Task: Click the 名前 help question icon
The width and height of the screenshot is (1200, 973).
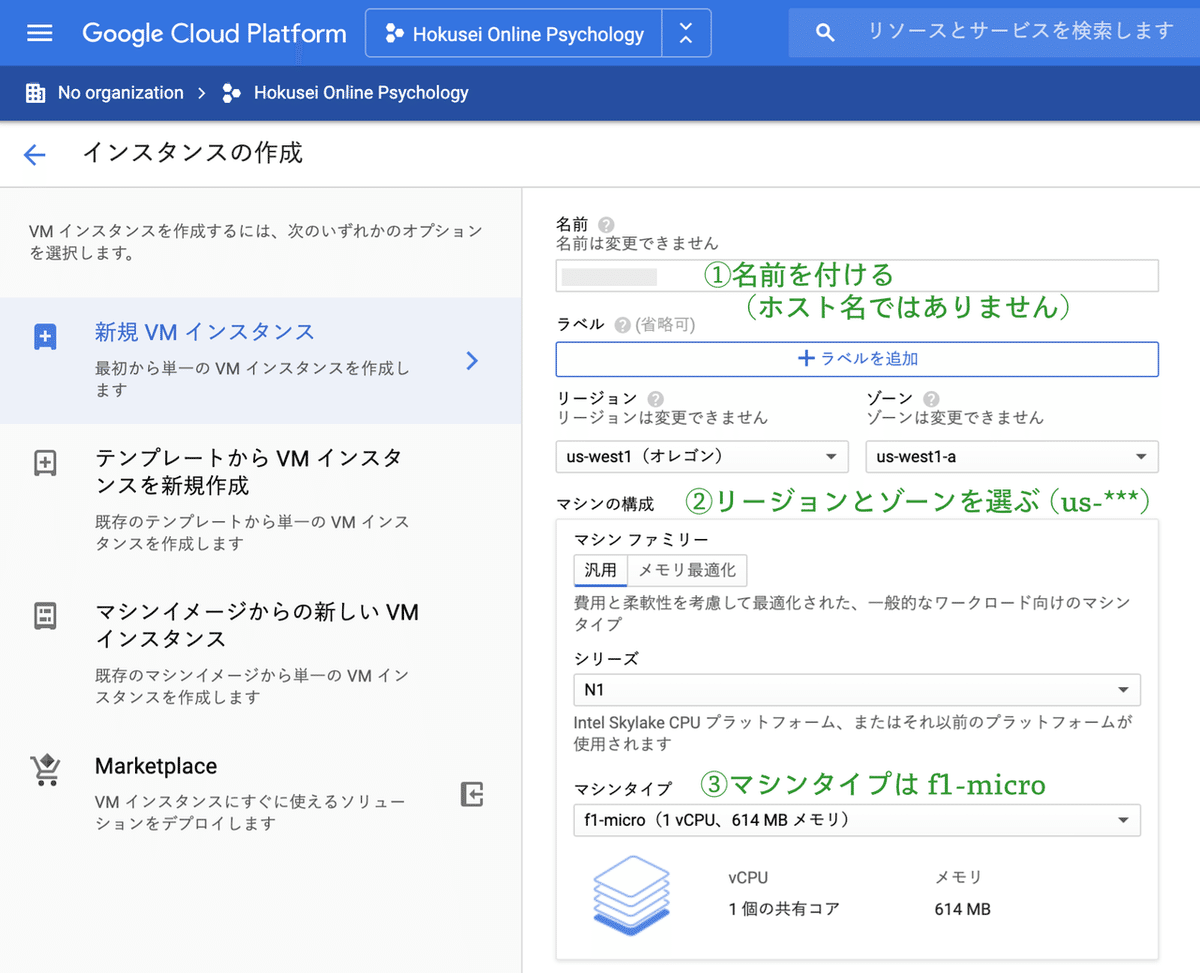Action: [x=605, y=225]
